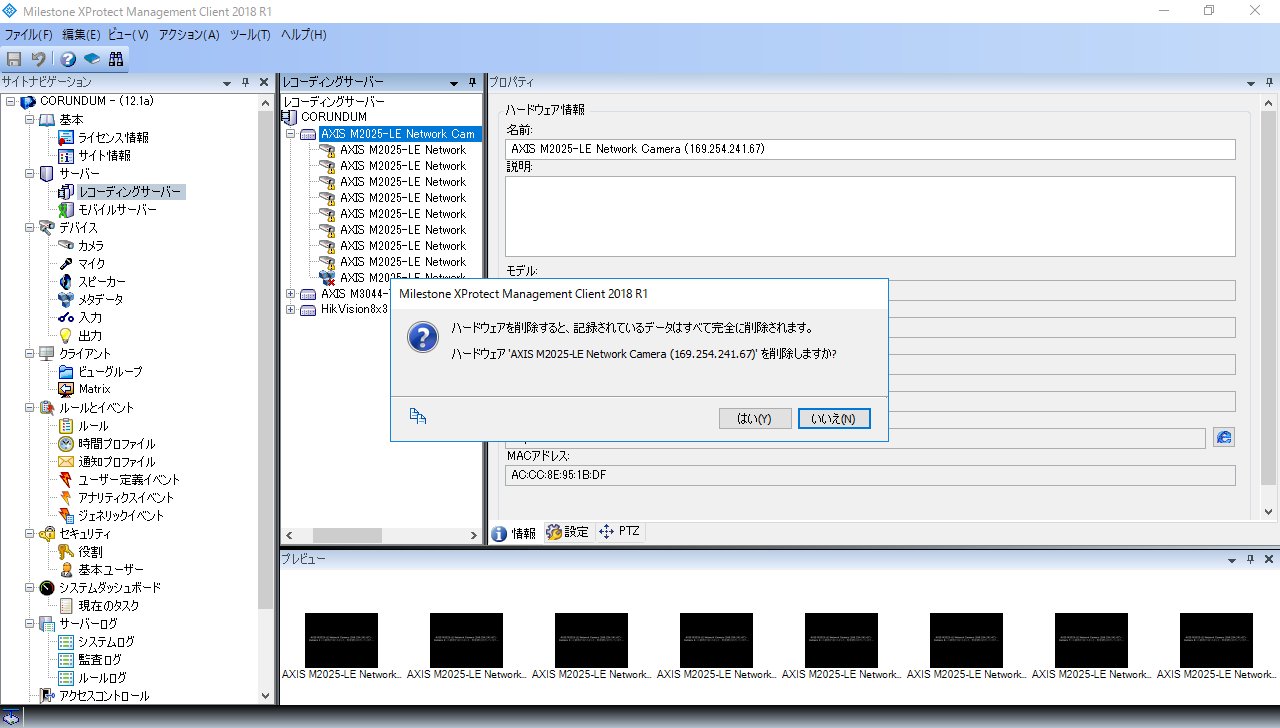Viewport: 1280px width, 728px height.
Task: Open the アクション(A) menu
Action: click(189, 35)
